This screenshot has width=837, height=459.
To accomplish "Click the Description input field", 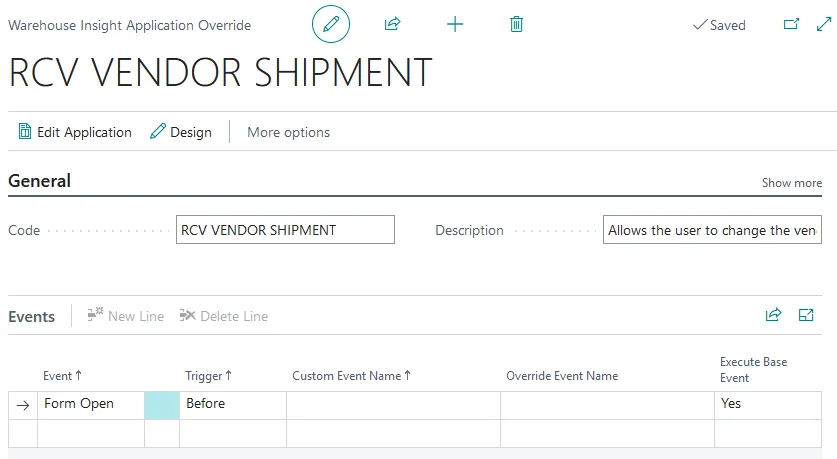I will [713, 230].
